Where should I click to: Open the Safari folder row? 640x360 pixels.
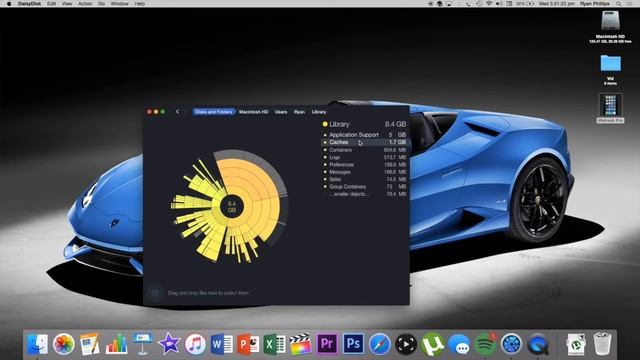364,179
